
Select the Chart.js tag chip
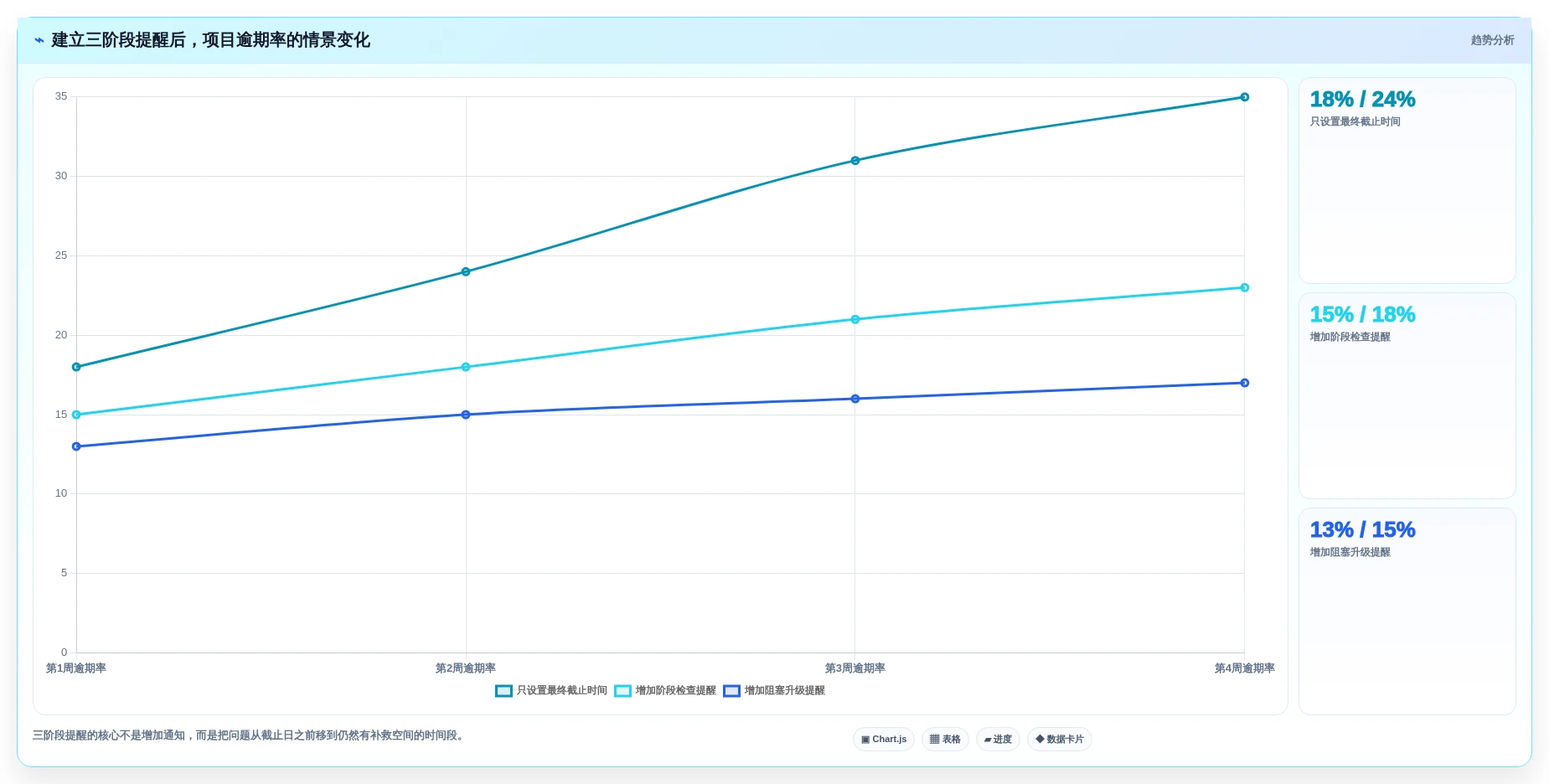(884, 740)
